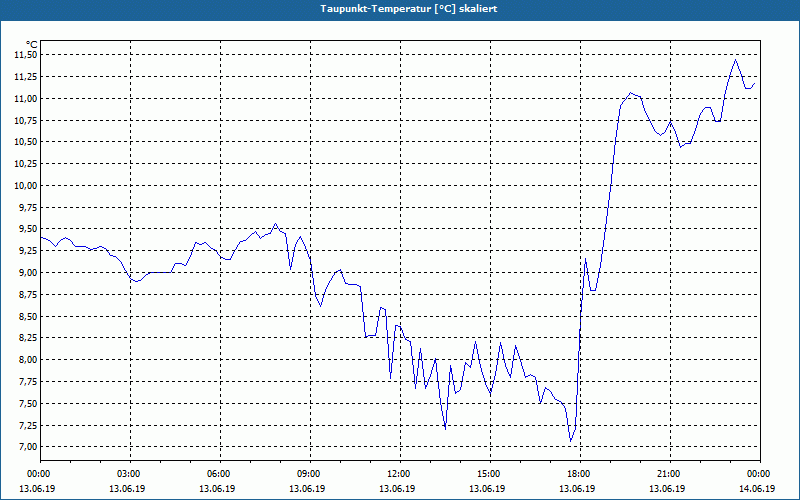Select the 06:00 time label
Viewport: 800px width, 500px height.
(220, 474)
